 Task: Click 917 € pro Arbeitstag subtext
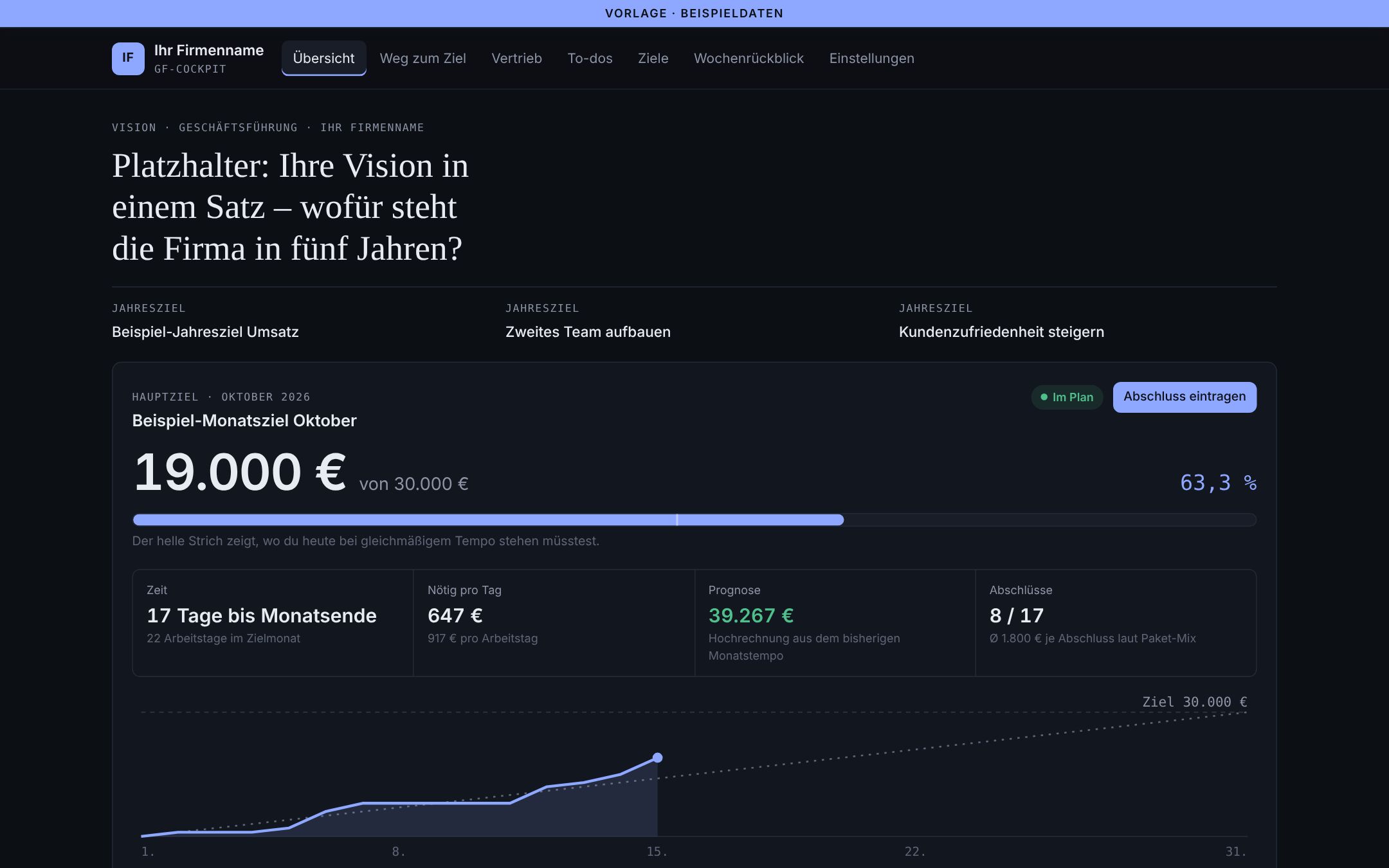click(x=482, y=638)
